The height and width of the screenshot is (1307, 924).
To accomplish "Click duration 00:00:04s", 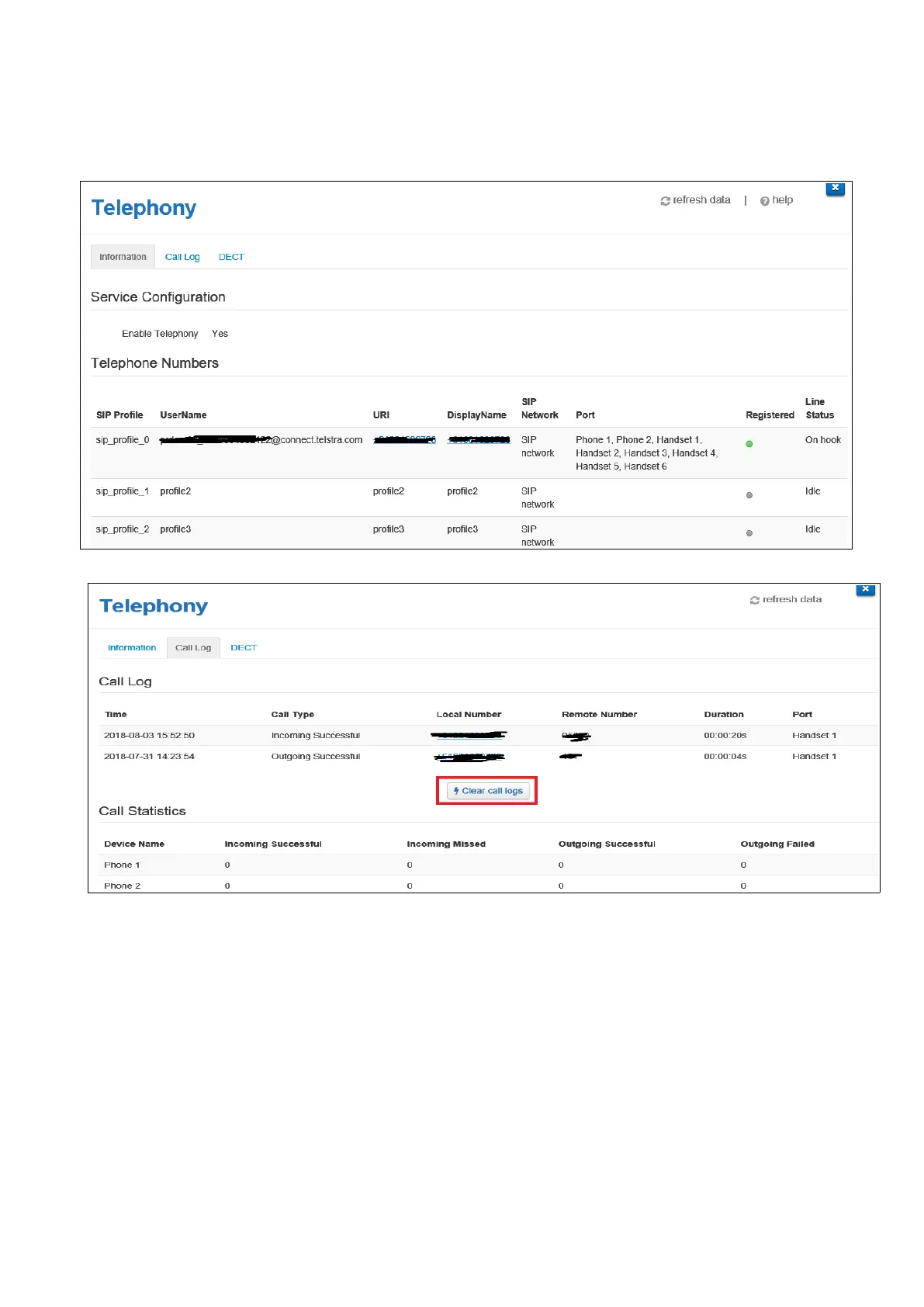I will pos(725,756).
